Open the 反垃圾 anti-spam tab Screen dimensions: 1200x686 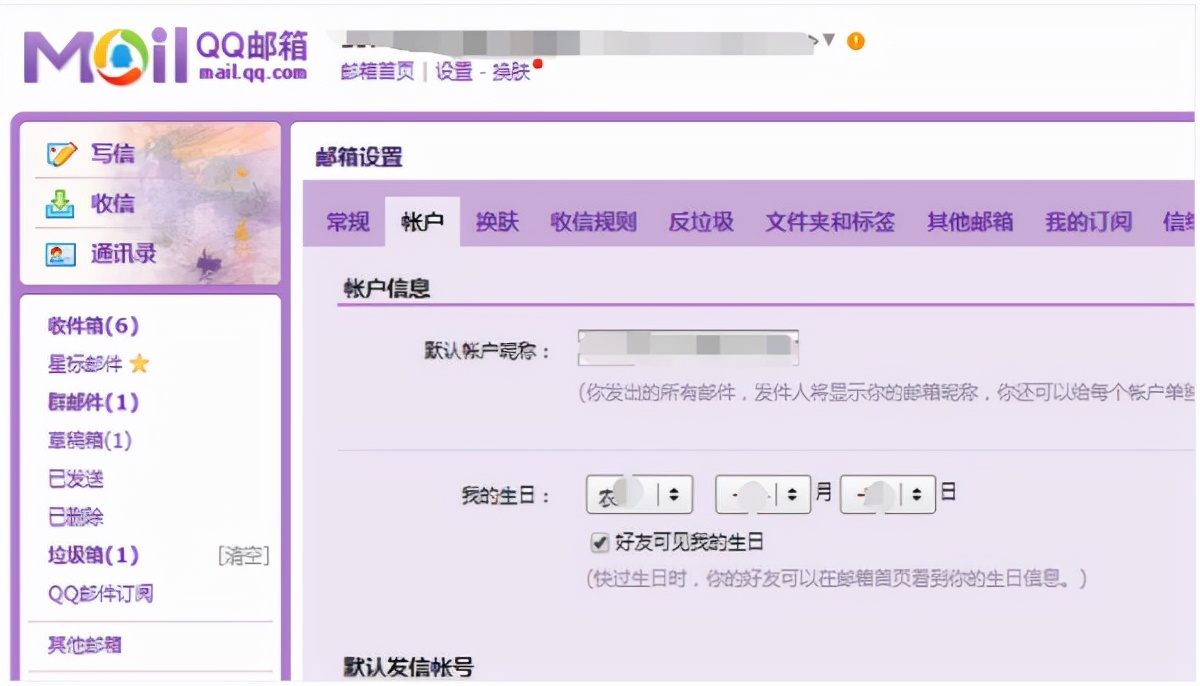pyautogui.click(x=701, y=222)
